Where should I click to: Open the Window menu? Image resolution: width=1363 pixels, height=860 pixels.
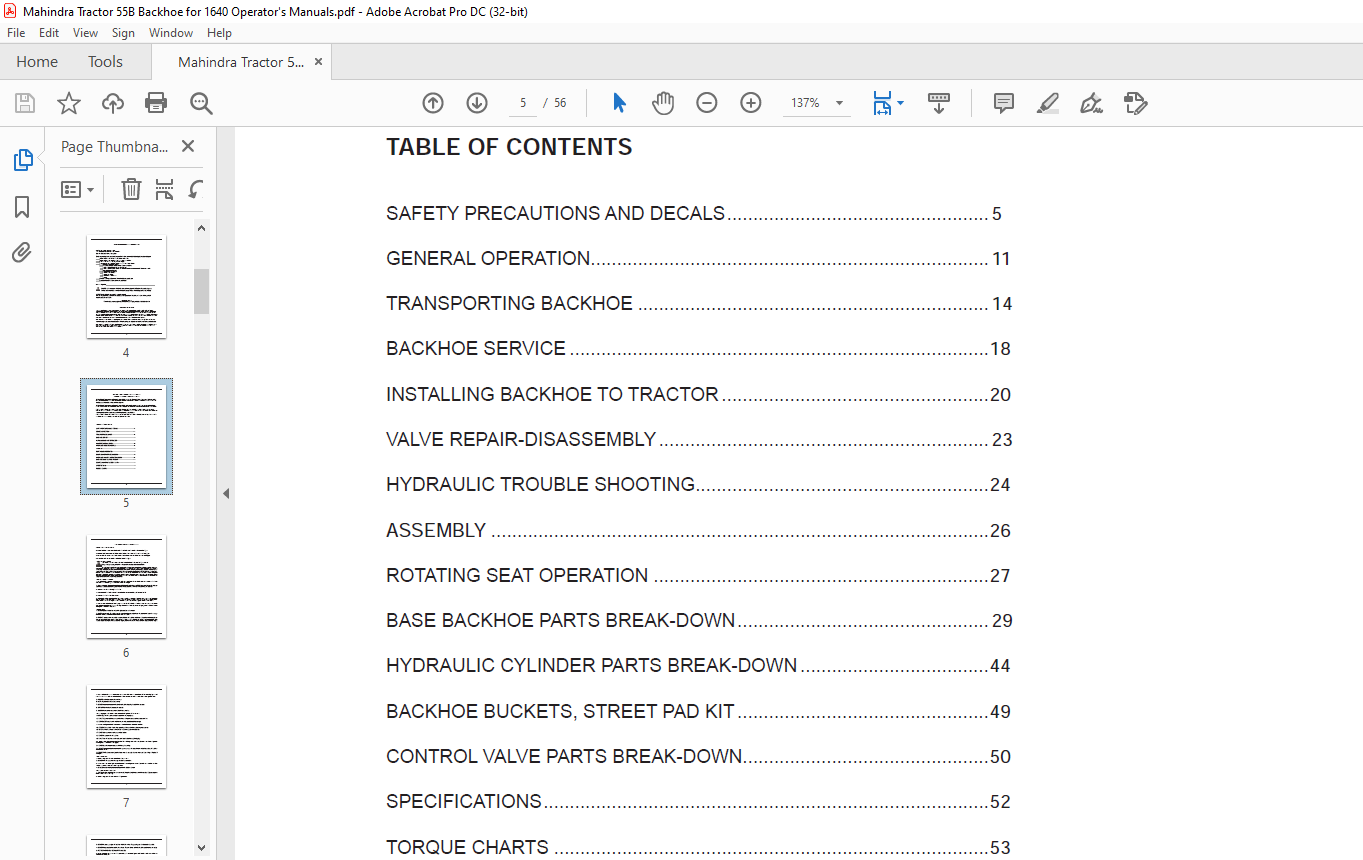pos(171,33)
